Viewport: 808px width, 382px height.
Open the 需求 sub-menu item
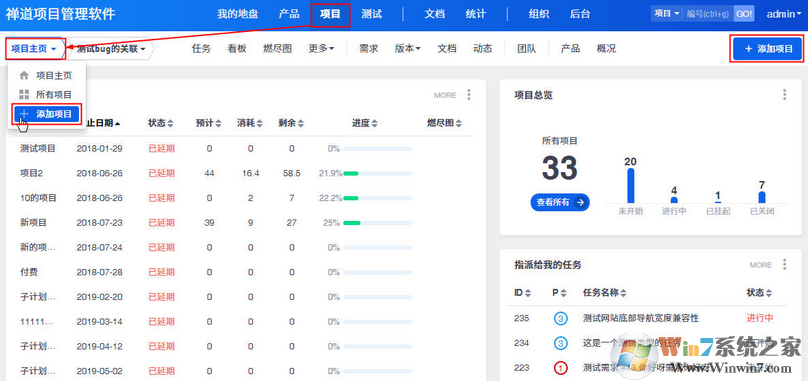pos(368,49)
